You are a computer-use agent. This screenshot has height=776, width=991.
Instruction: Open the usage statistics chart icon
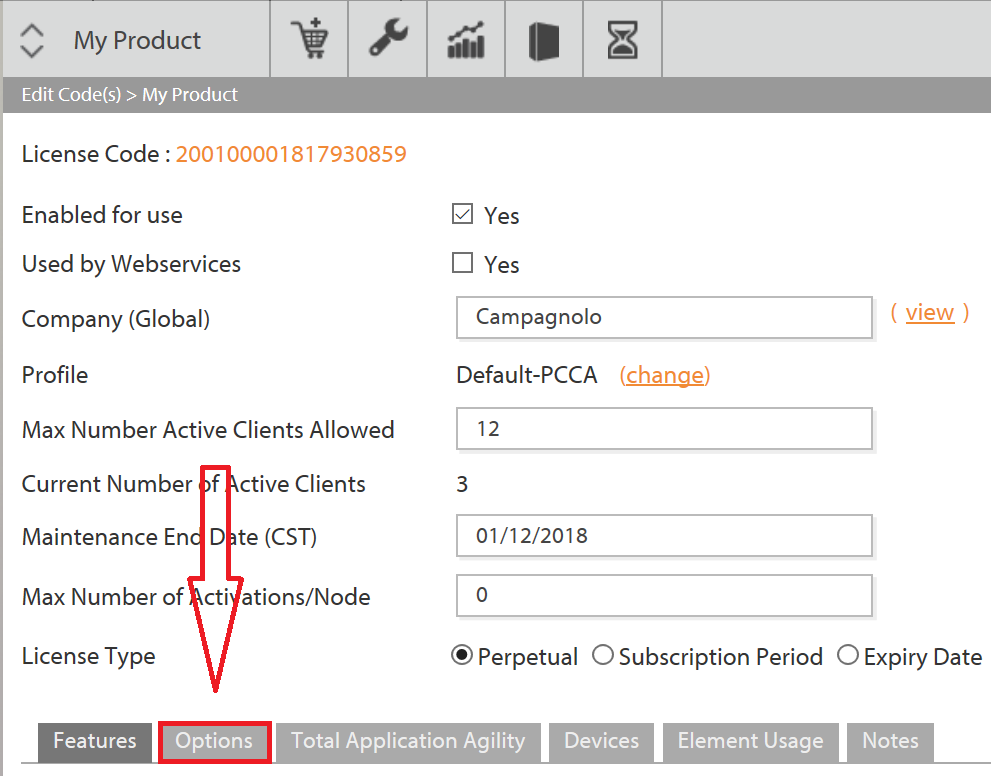click(465, 38)
